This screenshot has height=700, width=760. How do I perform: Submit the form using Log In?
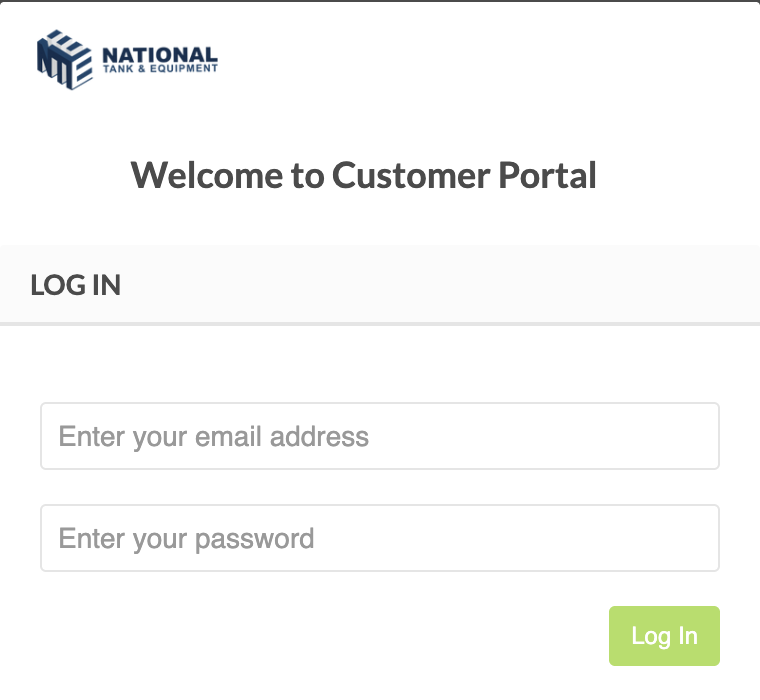pyautogui.click(x=664, y=636)
